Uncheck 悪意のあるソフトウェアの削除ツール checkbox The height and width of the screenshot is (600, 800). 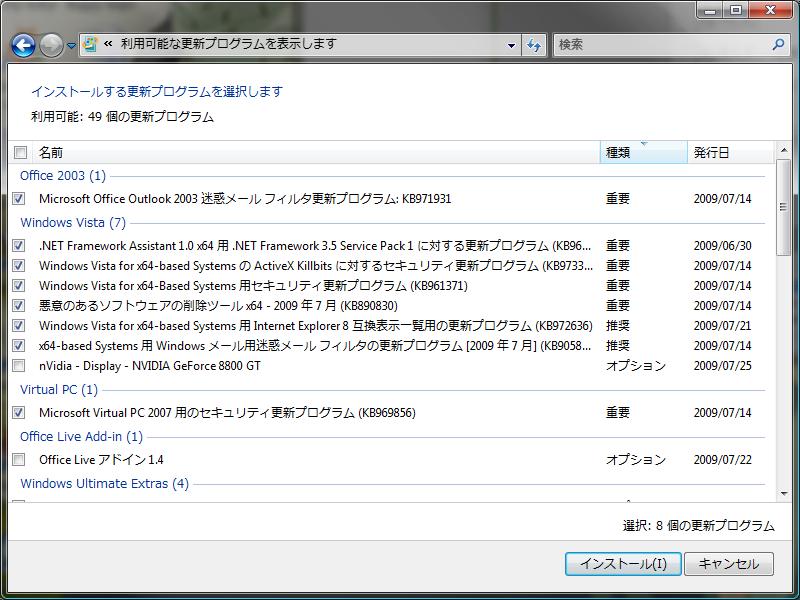(x=19, y=306)
